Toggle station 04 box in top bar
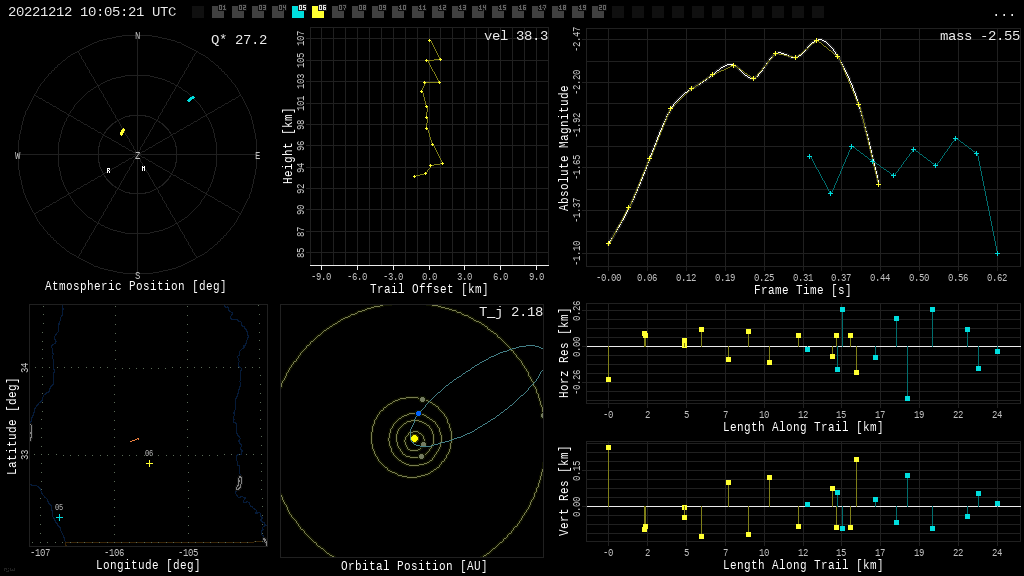This screenshot has width=1024, height=576. (278, 12)
